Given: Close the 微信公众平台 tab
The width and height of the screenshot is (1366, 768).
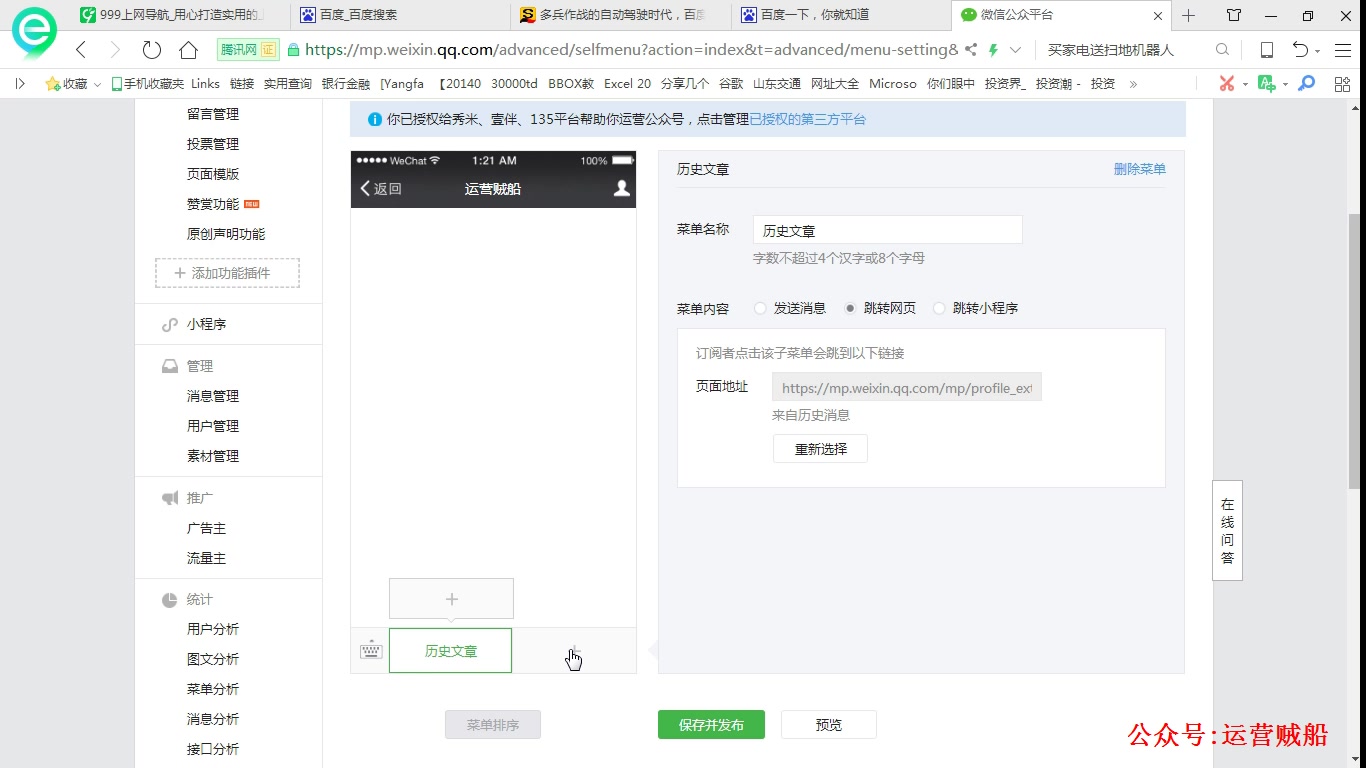Looking at the screenshot, I should (x=1158, y=16).
